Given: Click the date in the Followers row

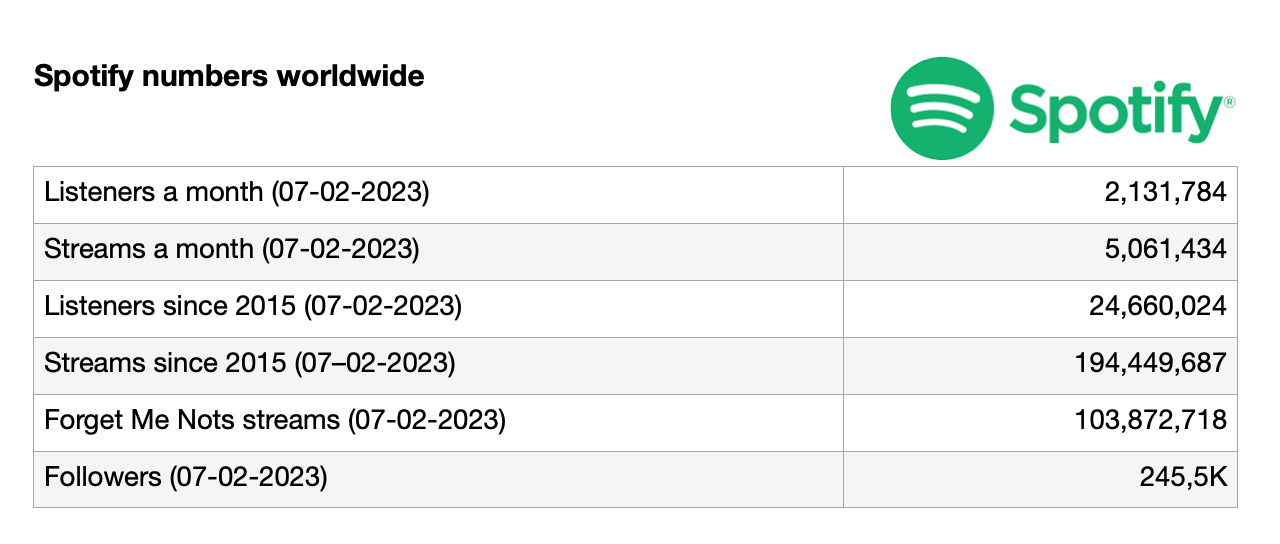Looking at the screenshot, I should pos(248,478).
